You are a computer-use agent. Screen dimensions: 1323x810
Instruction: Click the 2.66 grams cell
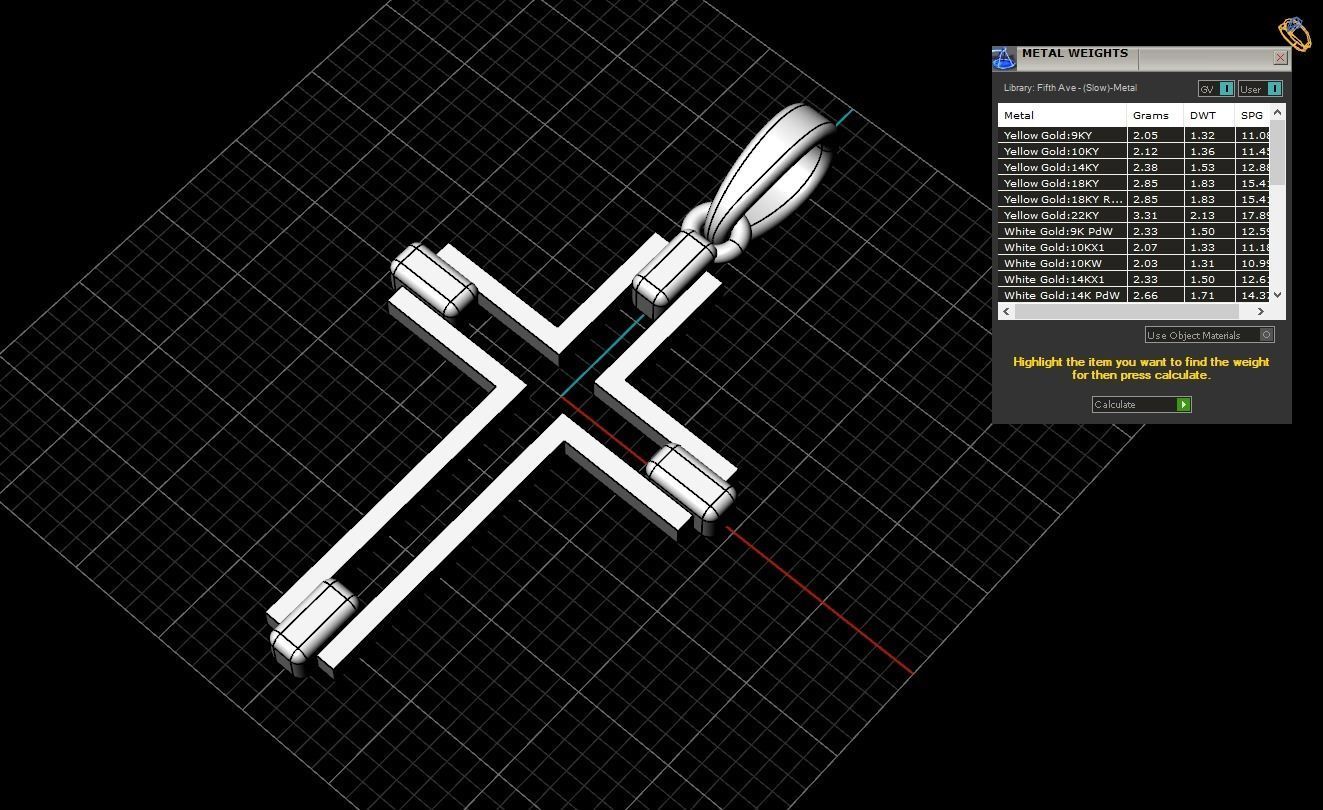(1155, 295)
